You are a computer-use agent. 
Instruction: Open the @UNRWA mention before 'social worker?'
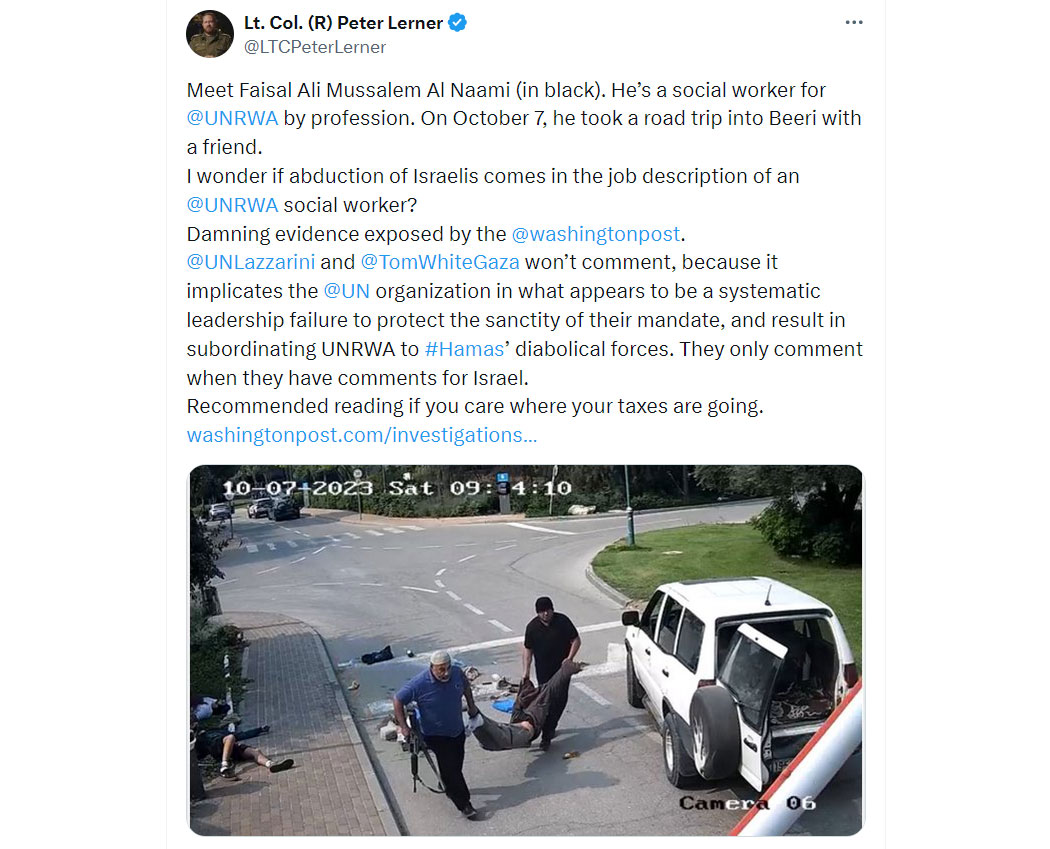(232, 205)
